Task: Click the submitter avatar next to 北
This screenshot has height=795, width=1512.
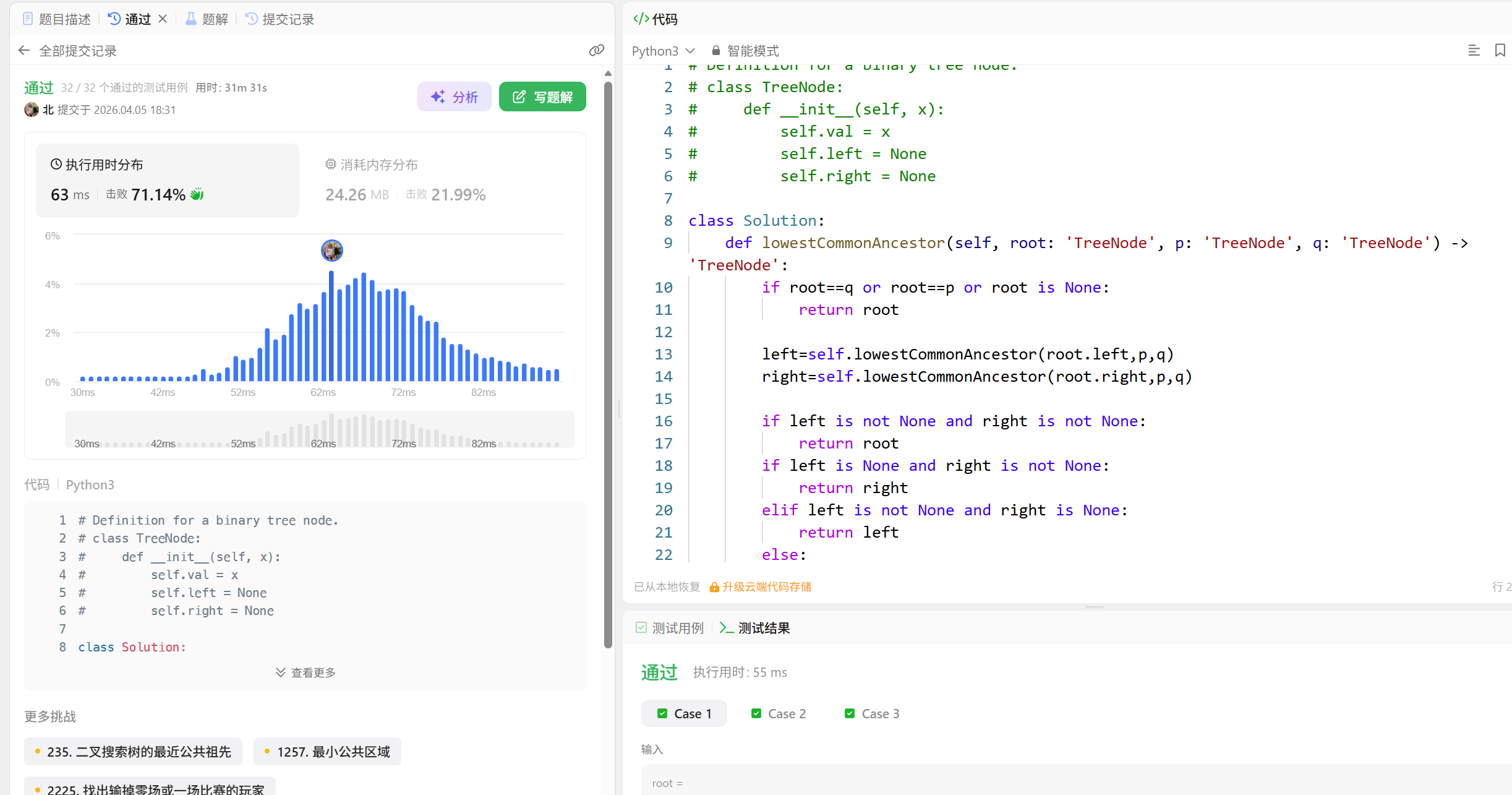Action: coord(31,110)
